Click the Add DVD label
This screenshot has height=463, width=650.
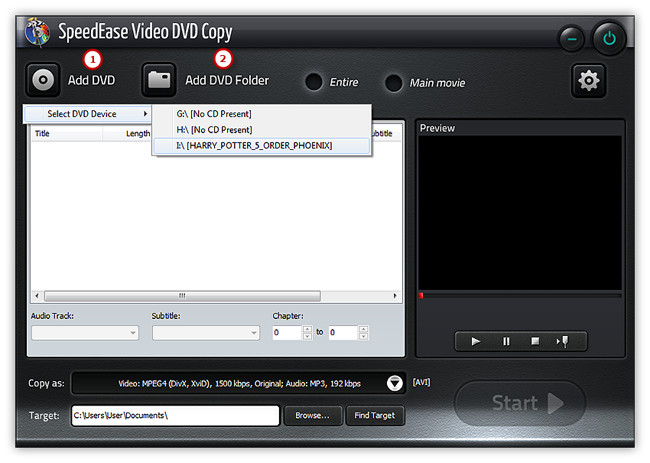[x=91, y=80]
